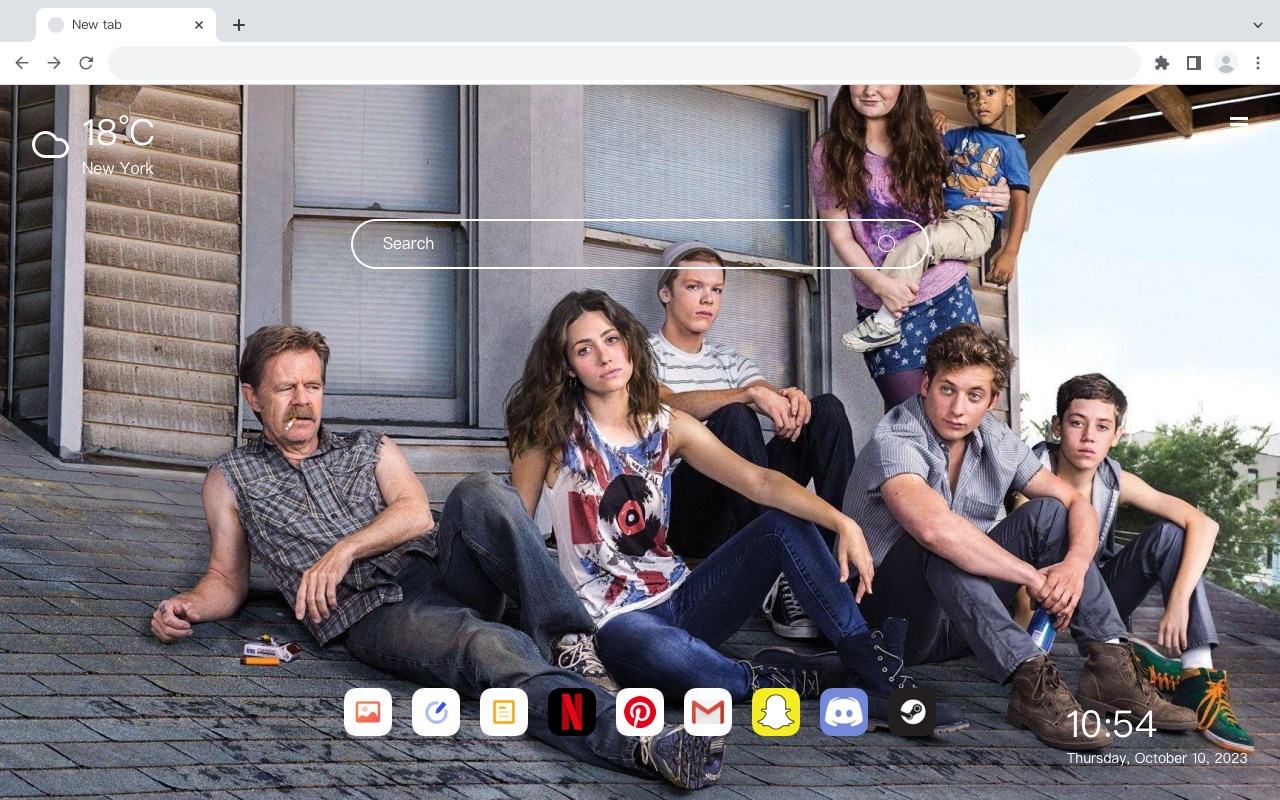Focus the browser address bar
Screen dimensions: 1280x800
point(624,63)
